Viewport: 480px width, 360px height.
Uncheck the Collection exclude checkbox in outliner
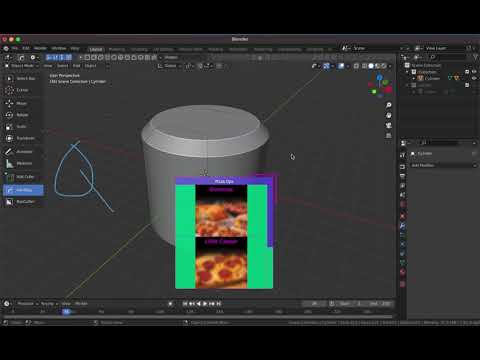point(467,72)
